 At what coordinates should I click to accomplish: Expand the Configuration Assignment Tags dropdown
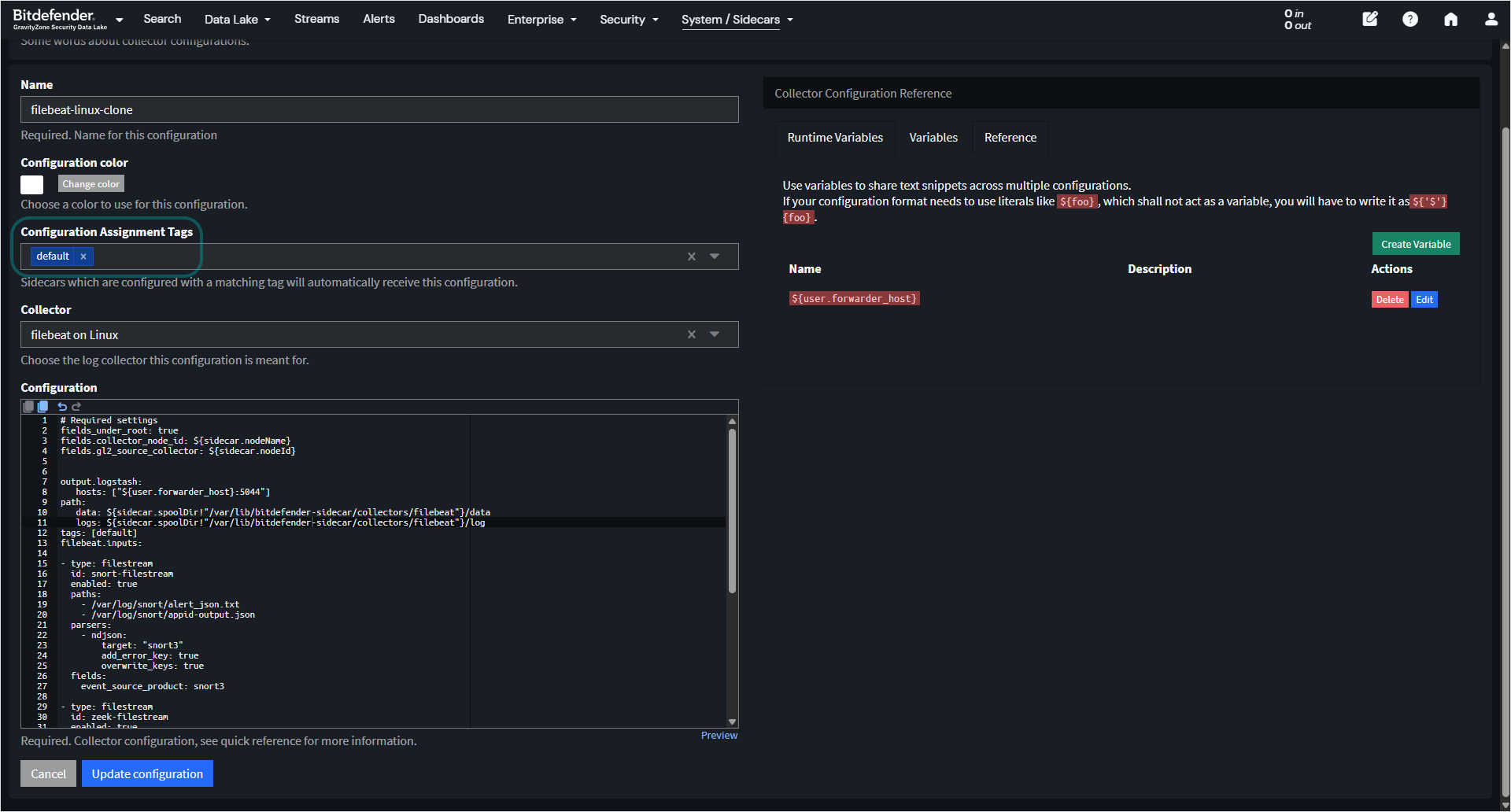tap(715, 257)
